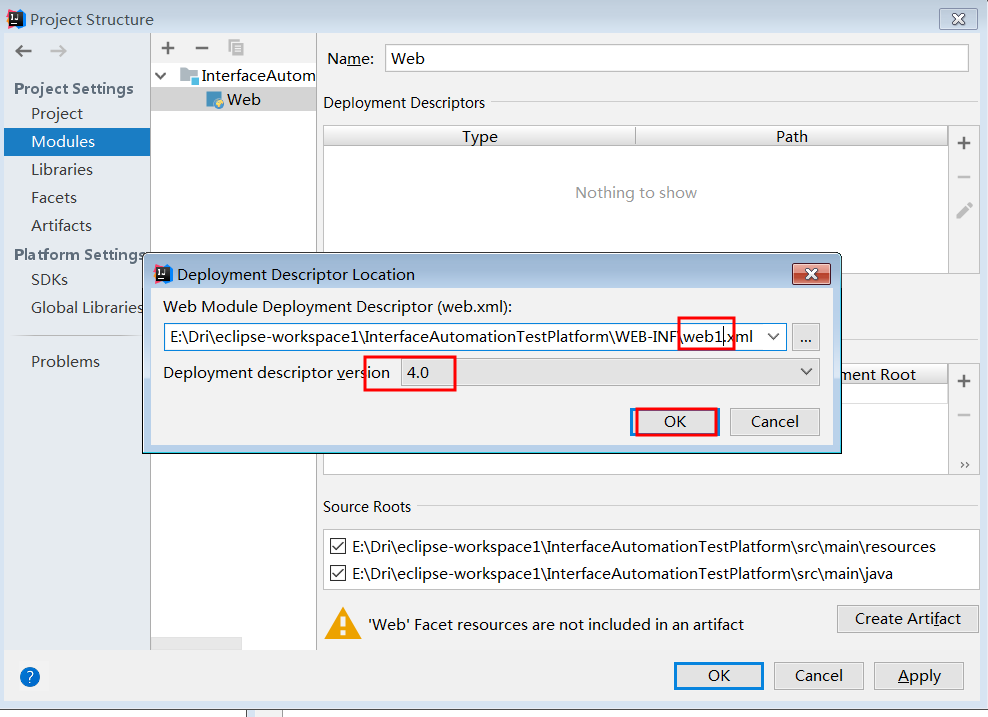This screenshot has width=988, height=717.
Task: Go back with the left arrow icon
Action: coord(23,51)
